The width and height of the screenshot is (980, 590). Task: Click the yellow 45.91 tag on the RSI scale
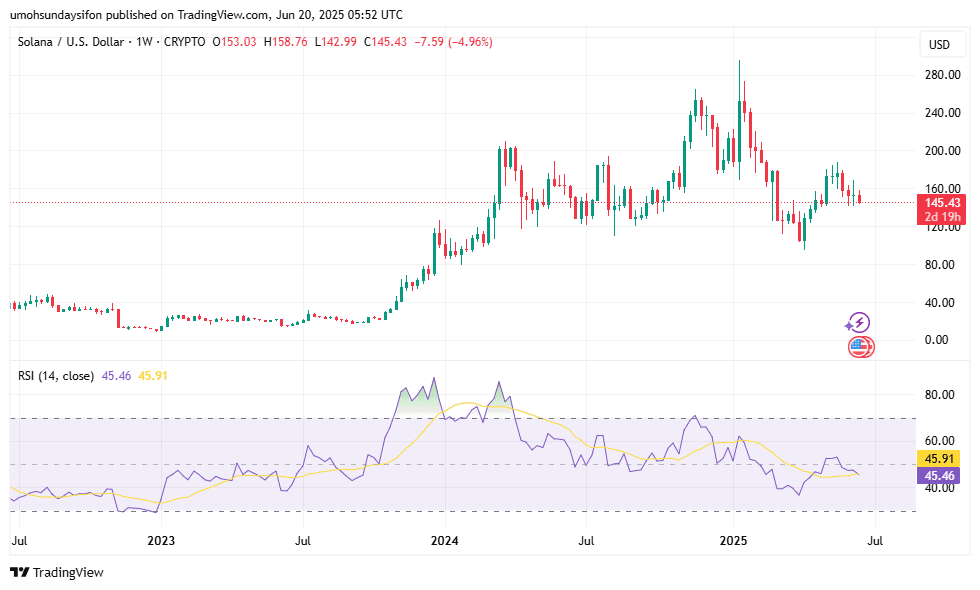click(x=939, y=459)
